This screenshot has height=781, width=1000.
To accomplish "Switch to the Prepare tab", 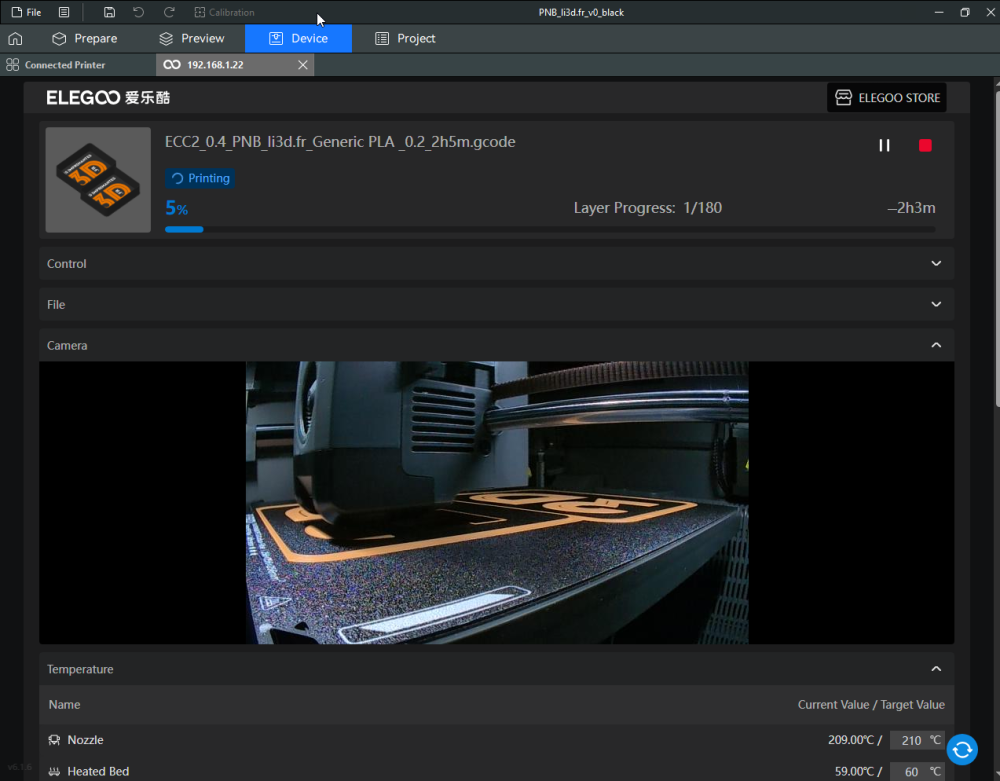I will point(85,38).
